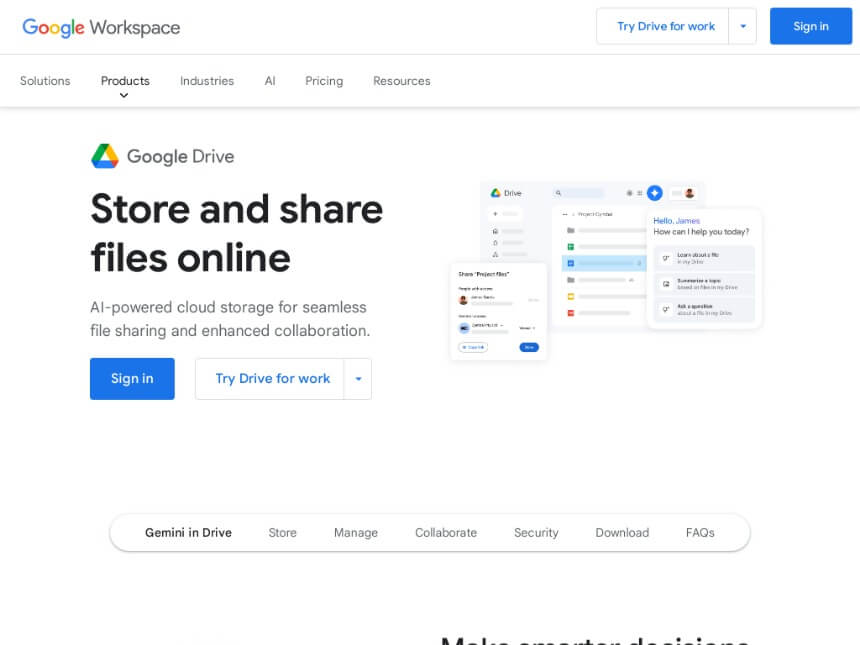
Task: Open the dropdown arrow beside the header Try Drive for work
Action: pos(742,26)
